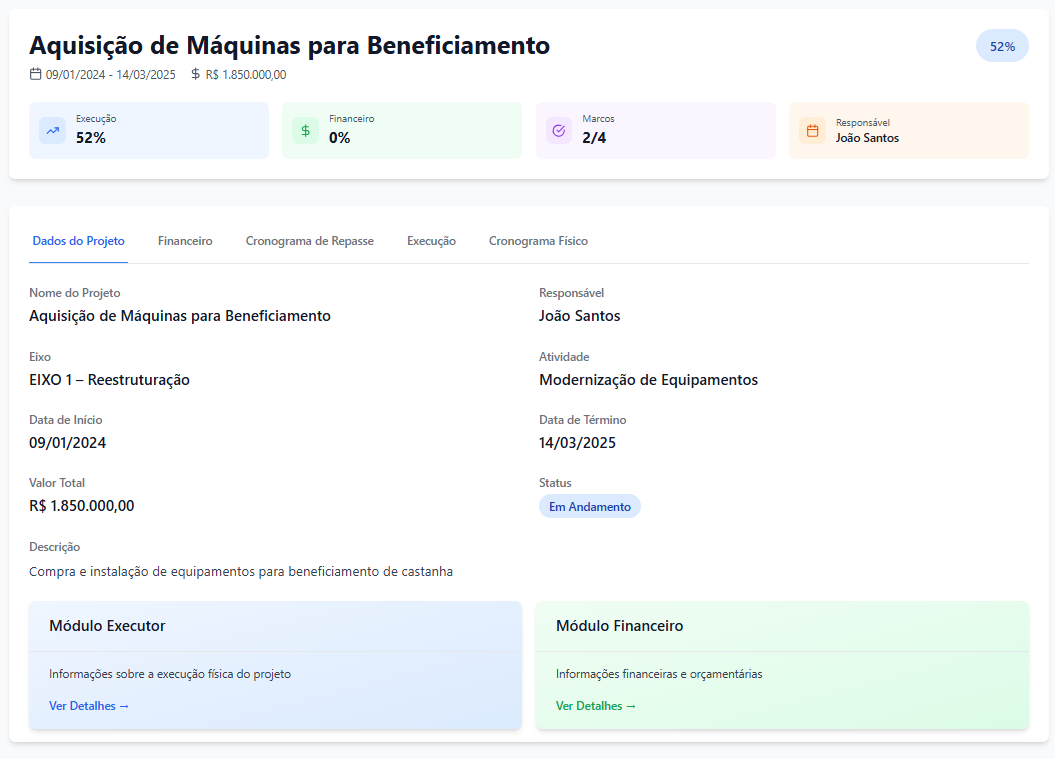Switch to the Financeiro tab
Screen dimensions: 1055x759
pos(185,241)
